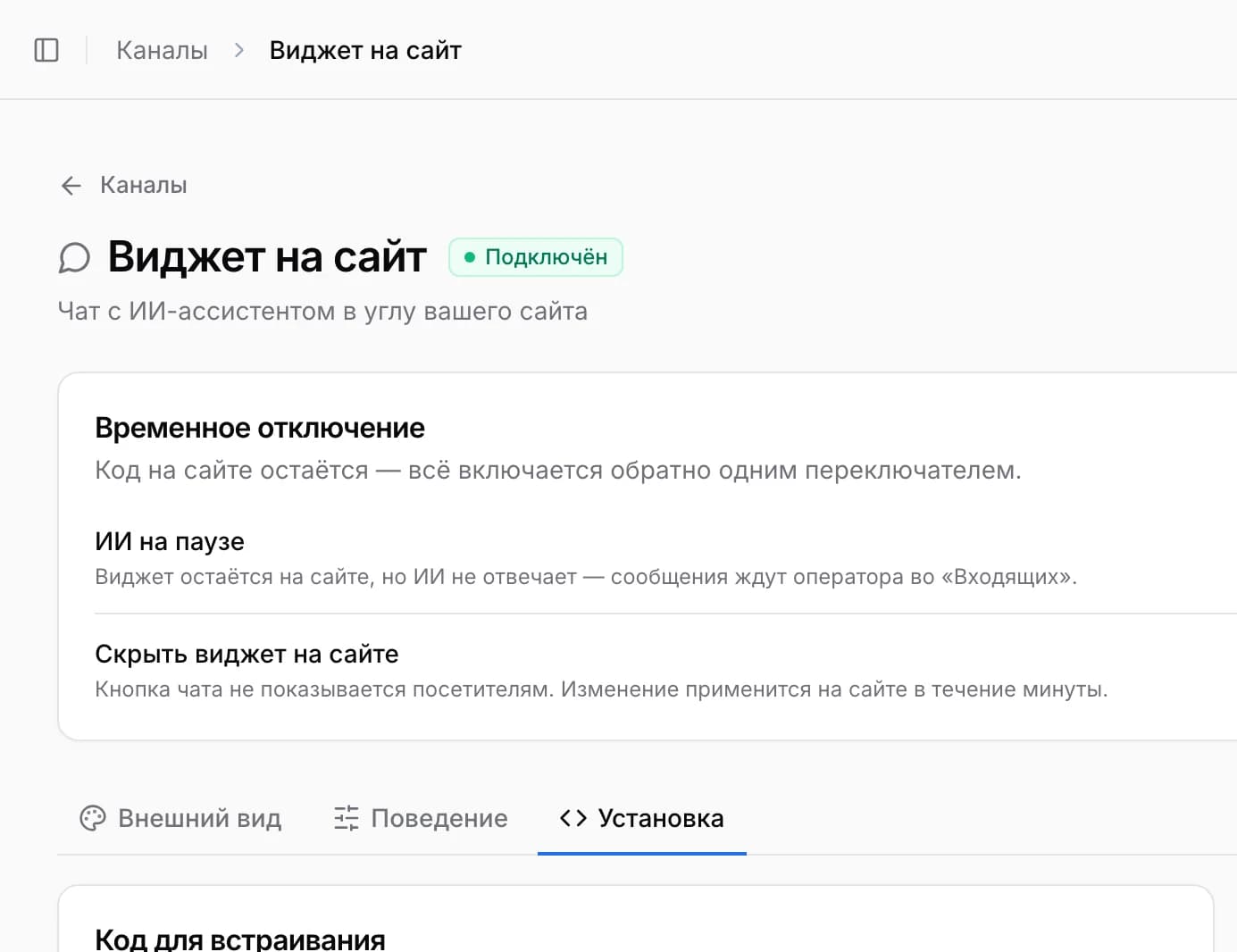Click the large Виджет на сайт page heading

click(x=267, y=257)
